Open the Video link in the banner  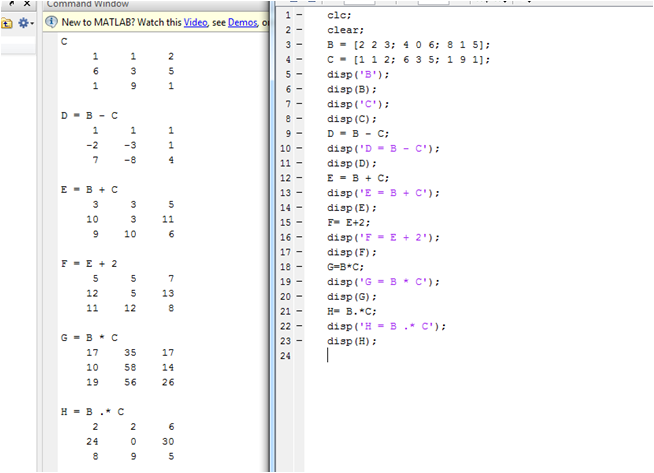click(195, 22)
